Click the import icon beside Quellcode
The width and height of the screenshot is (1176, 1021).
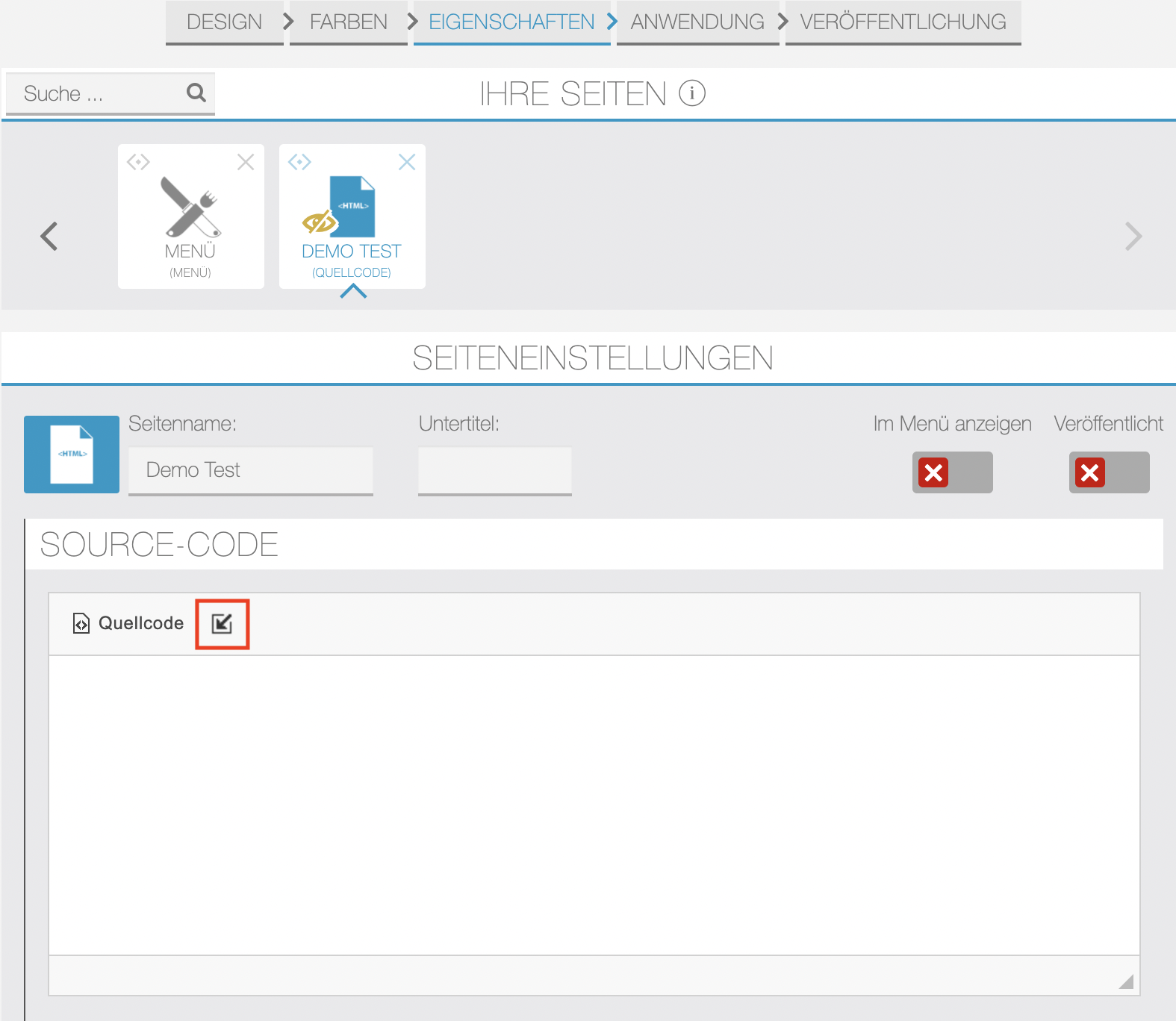tap(223, 624)
